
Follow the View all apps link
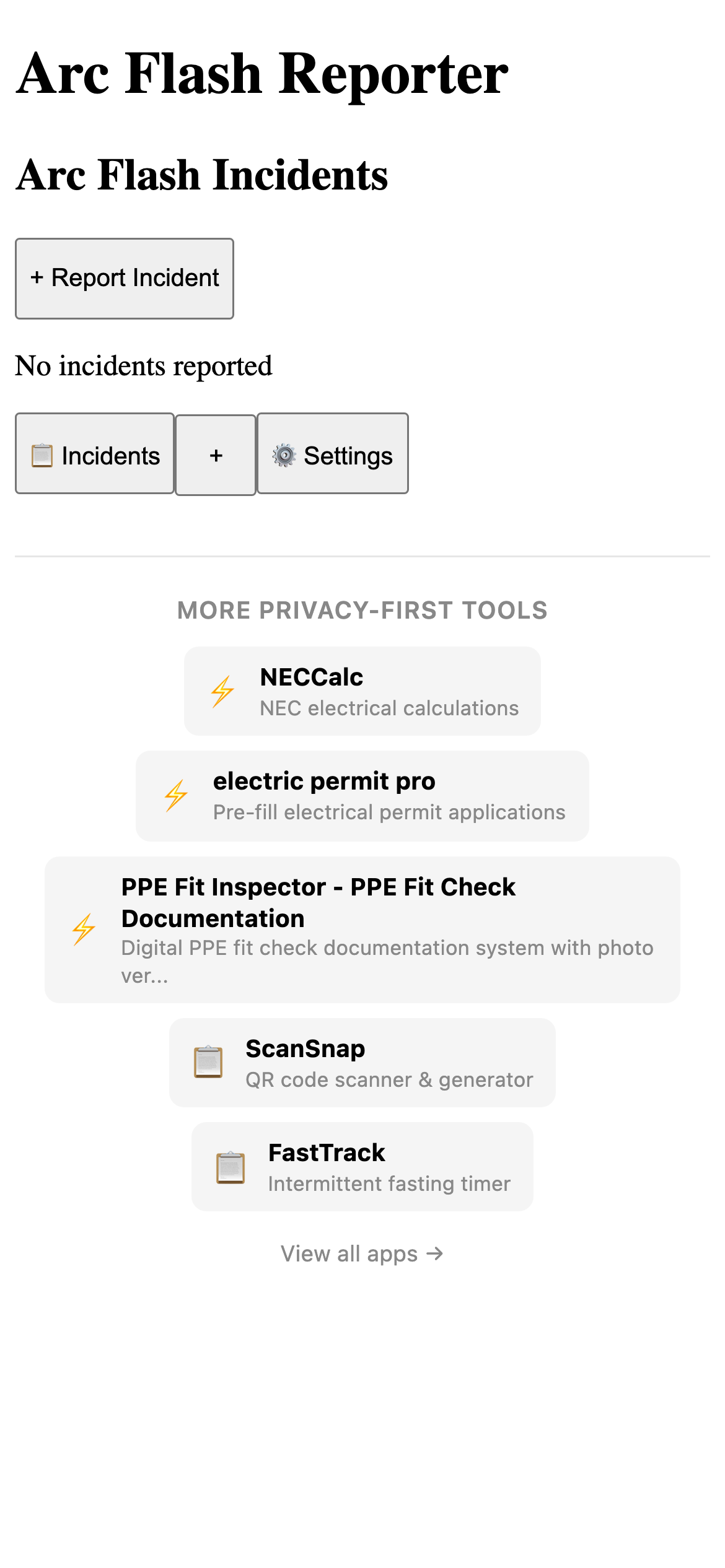pos(362,1253)
